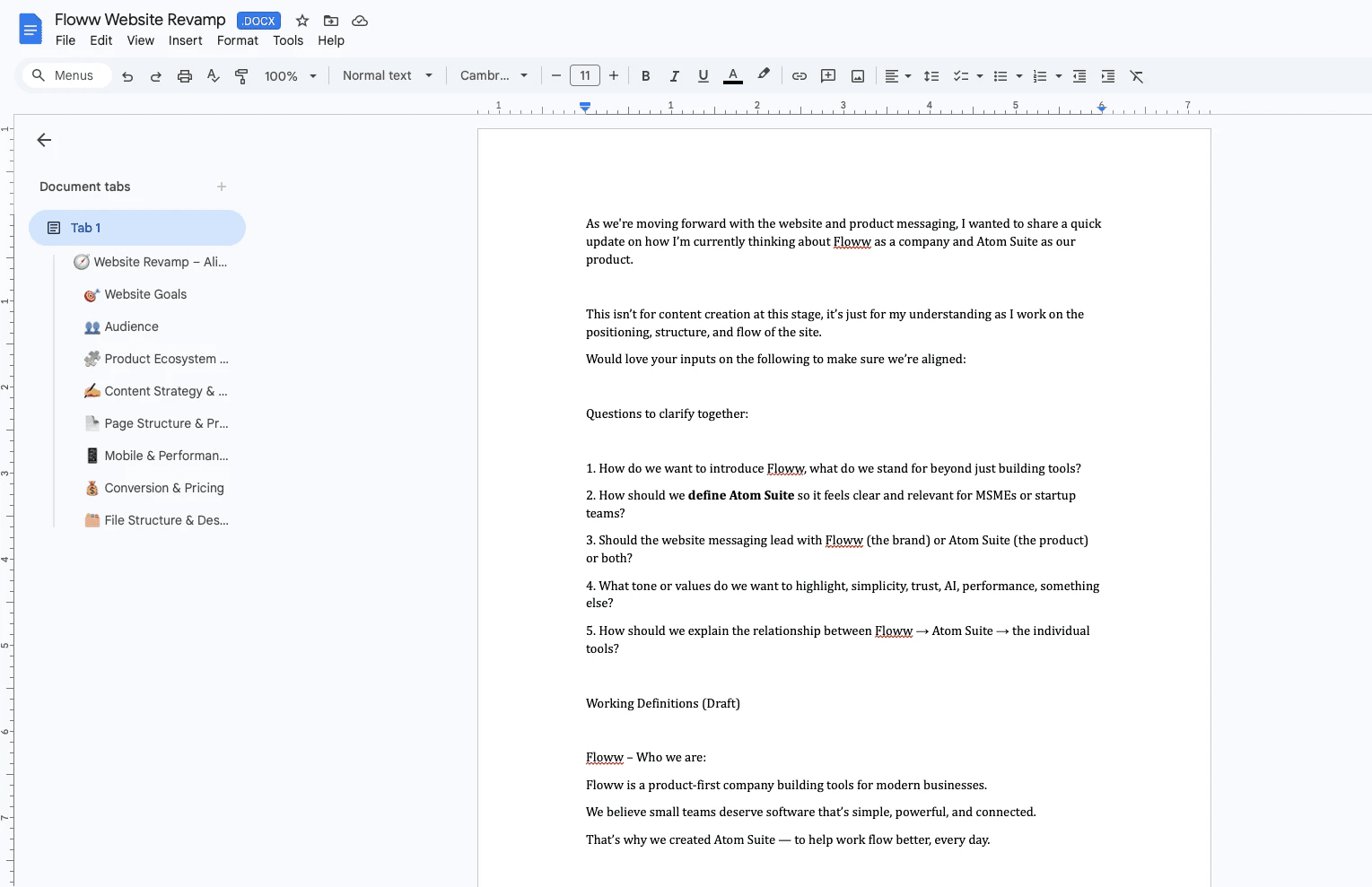The height and width of the screenshot is (887, 1372).
Task: Open the View menu
Action: click(141, 40)
